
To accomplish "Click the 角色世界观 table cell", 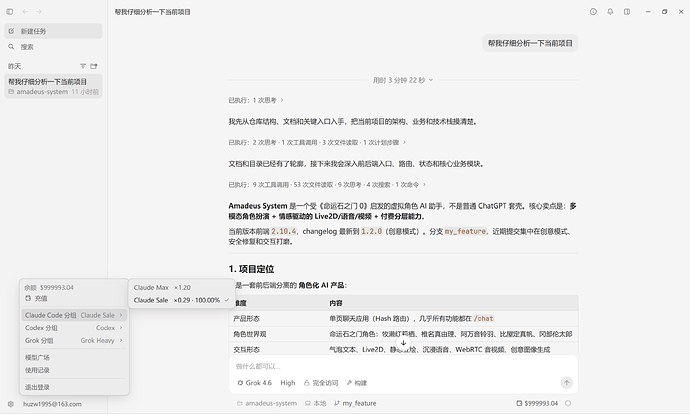I will 250,334.
